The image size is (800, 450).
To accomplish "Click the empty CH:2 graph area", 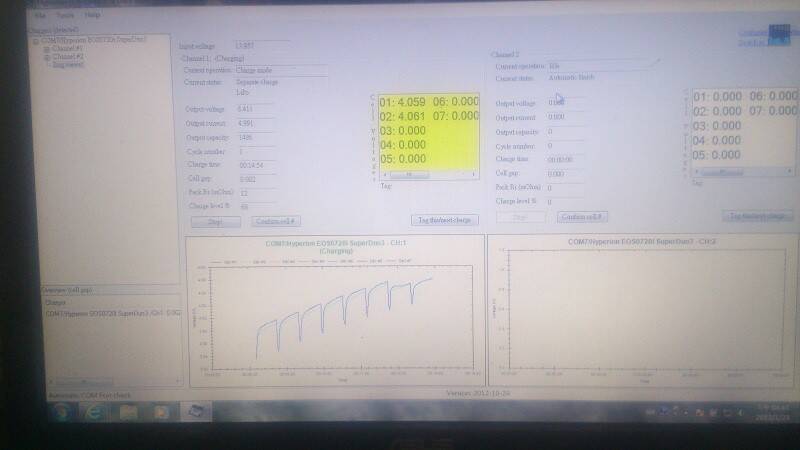I will [646, 309].
